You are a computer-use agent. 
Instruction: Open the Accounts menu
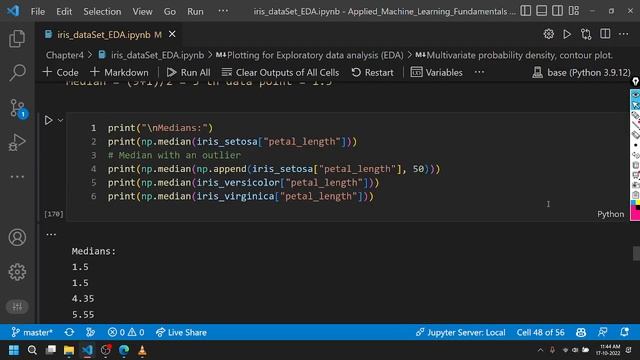[x=17, y=237]
